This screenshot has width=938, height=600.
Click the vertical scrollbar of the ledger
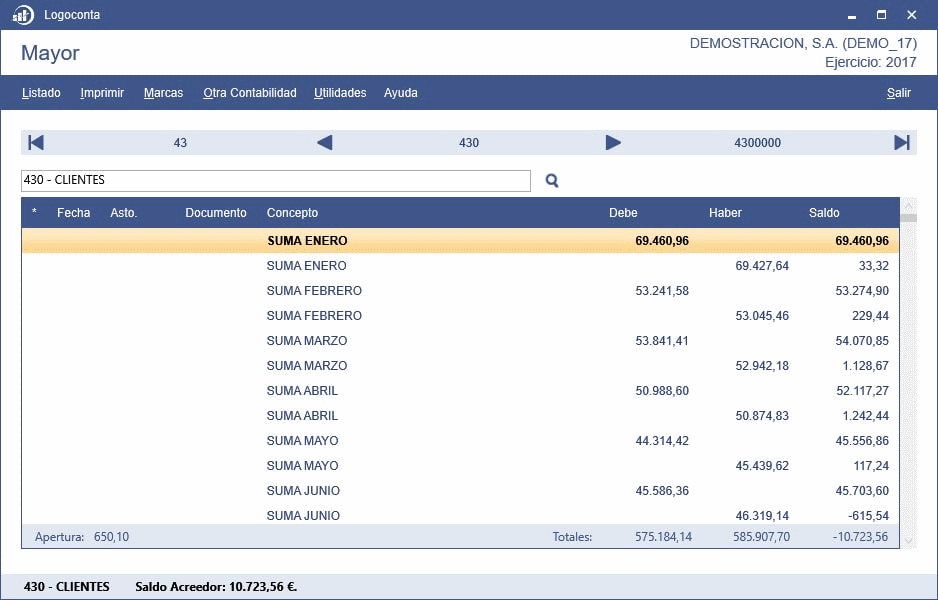pyautogui.click(x=908, y=380)
